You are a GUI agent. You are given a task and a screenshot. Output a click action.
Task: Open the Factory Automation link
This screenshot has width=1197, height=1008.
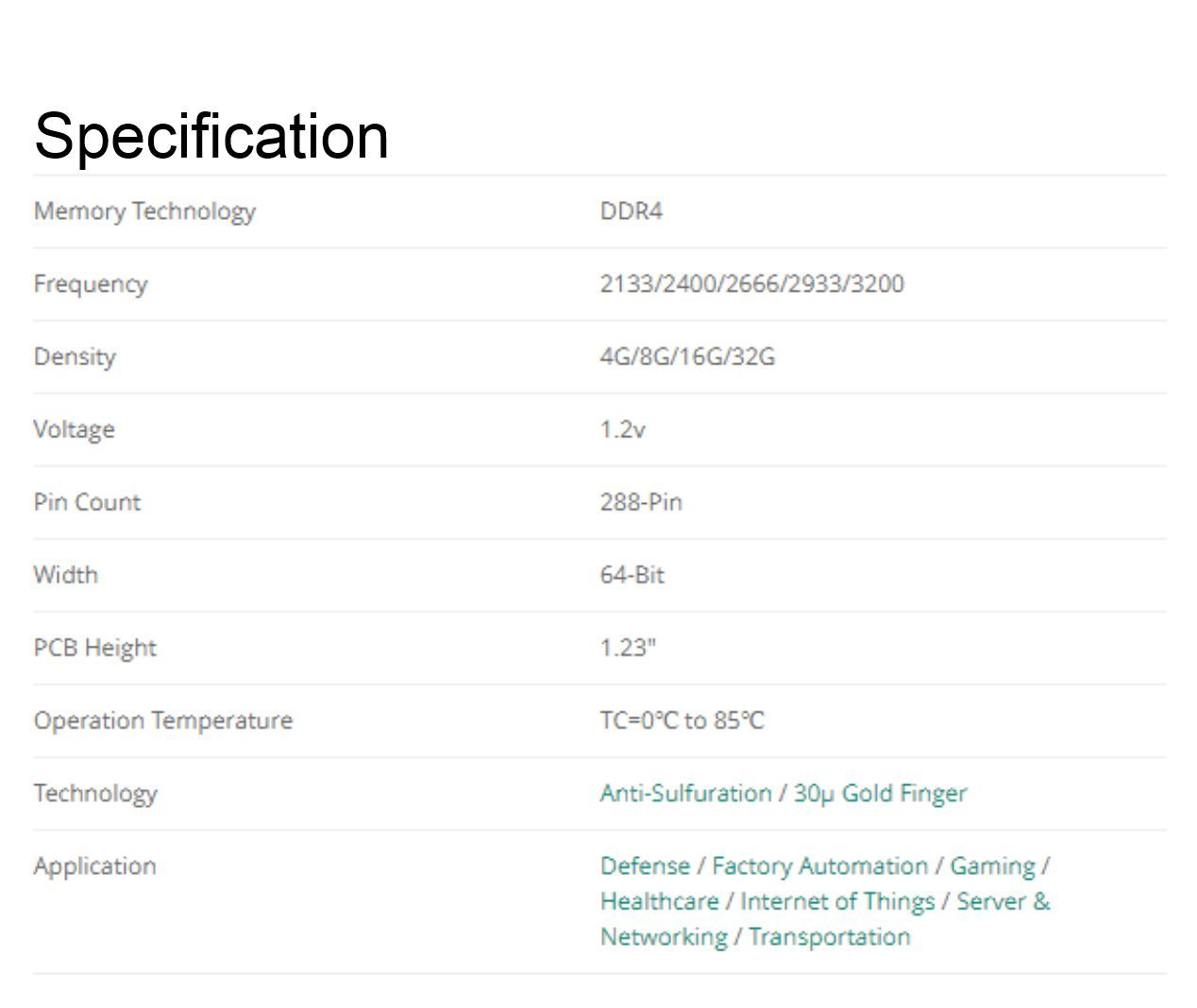[819, 865]
